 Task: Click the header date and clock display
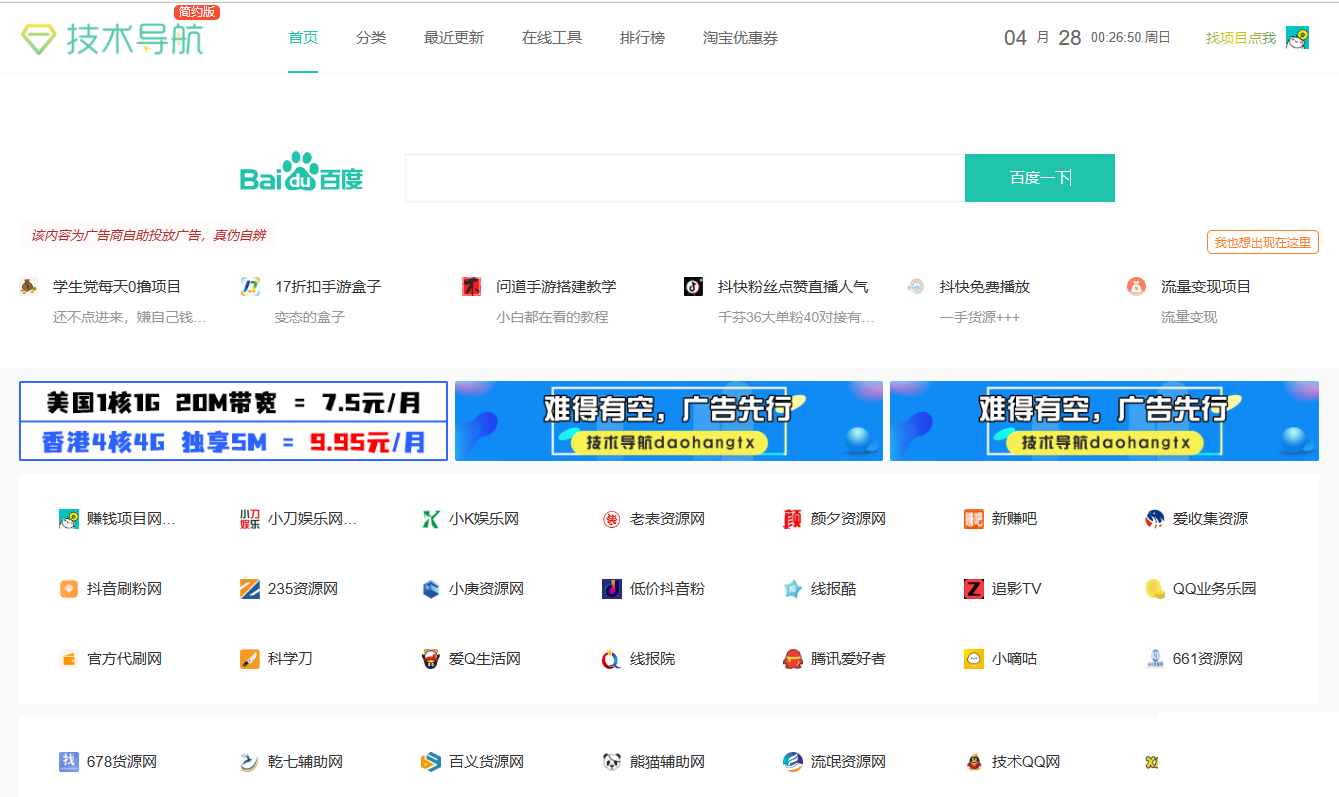(1087, 38)
